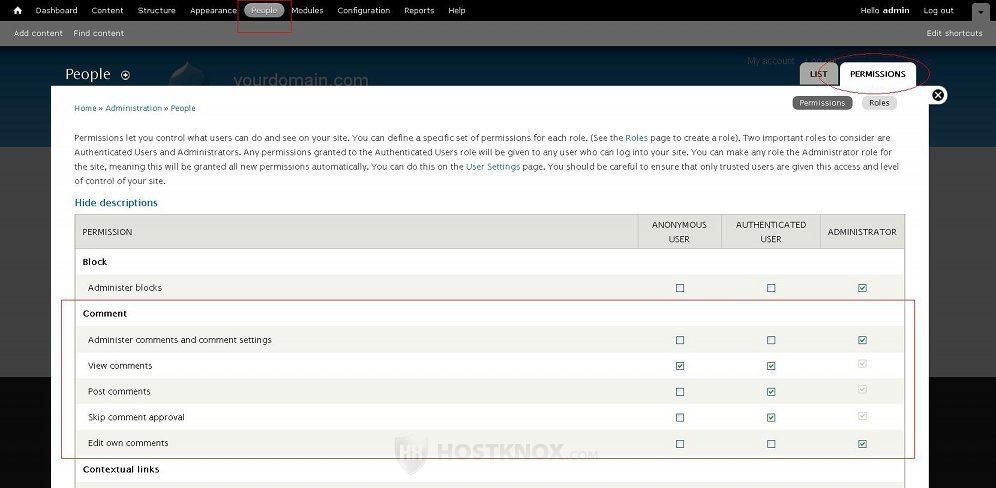Enable Edit own comments for anonymous user
This screenshot has width=996, height=488.
[680, 444]
